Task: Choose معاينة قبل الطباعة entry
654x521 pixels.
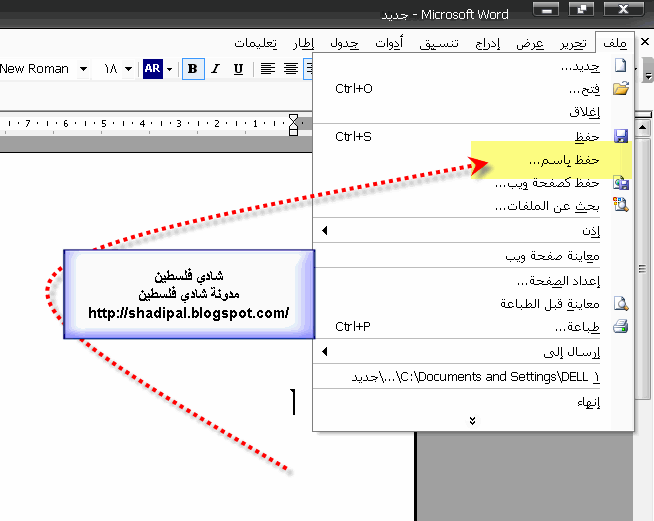Action: click(473, 304)
